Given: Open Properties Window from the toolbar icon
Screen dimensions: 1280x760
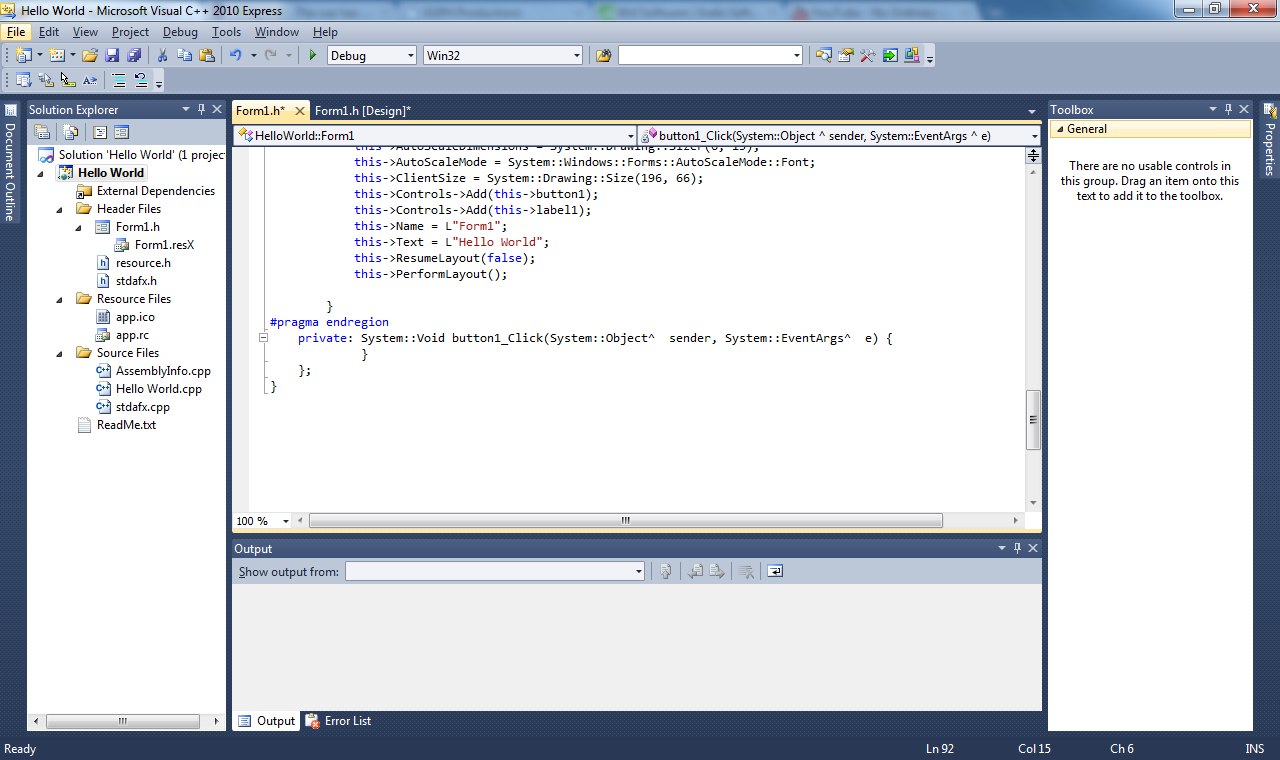Looking at the screenshot, I should tap(846, 55).
